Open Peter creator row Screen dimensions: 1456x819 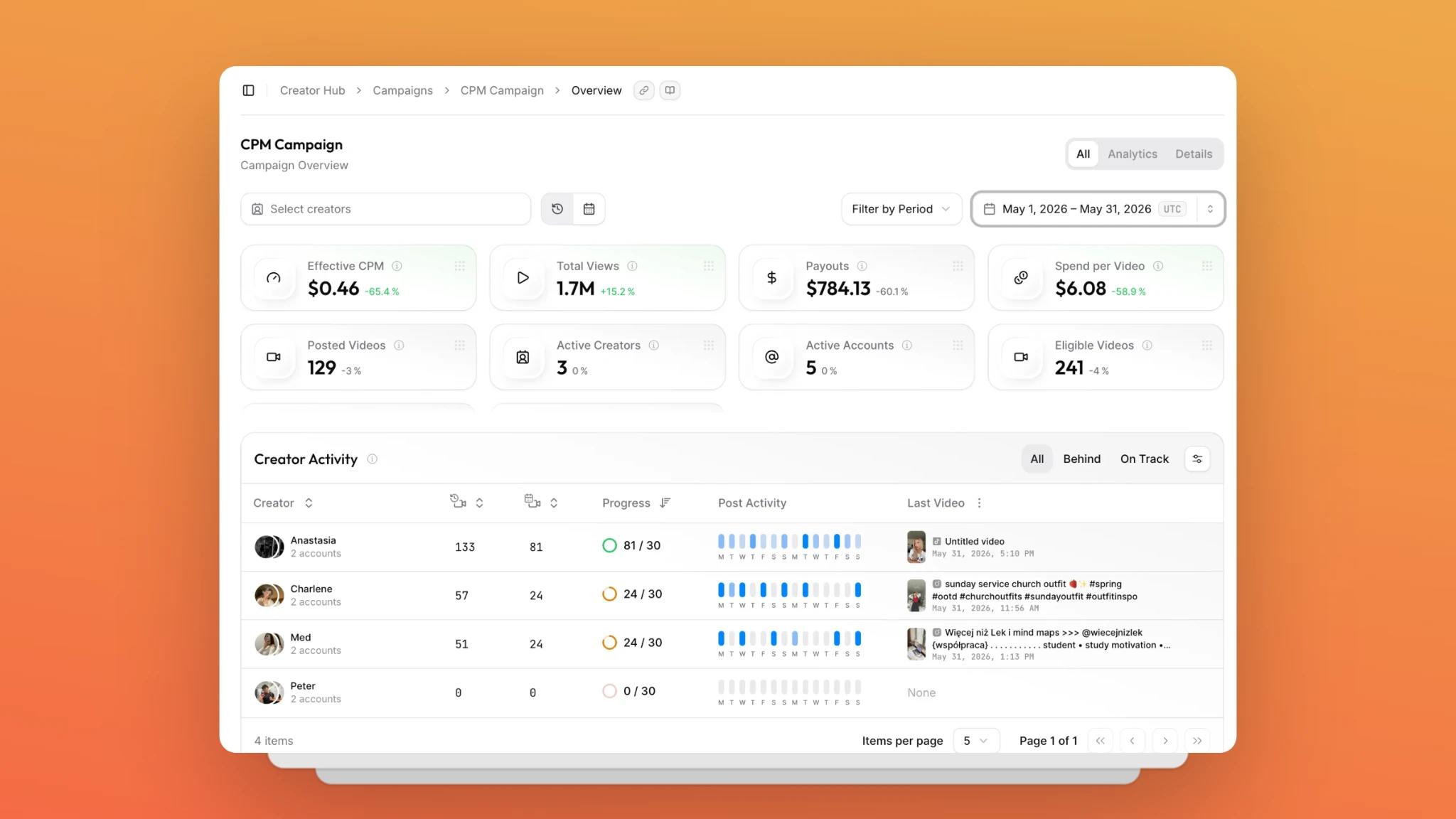732,692
